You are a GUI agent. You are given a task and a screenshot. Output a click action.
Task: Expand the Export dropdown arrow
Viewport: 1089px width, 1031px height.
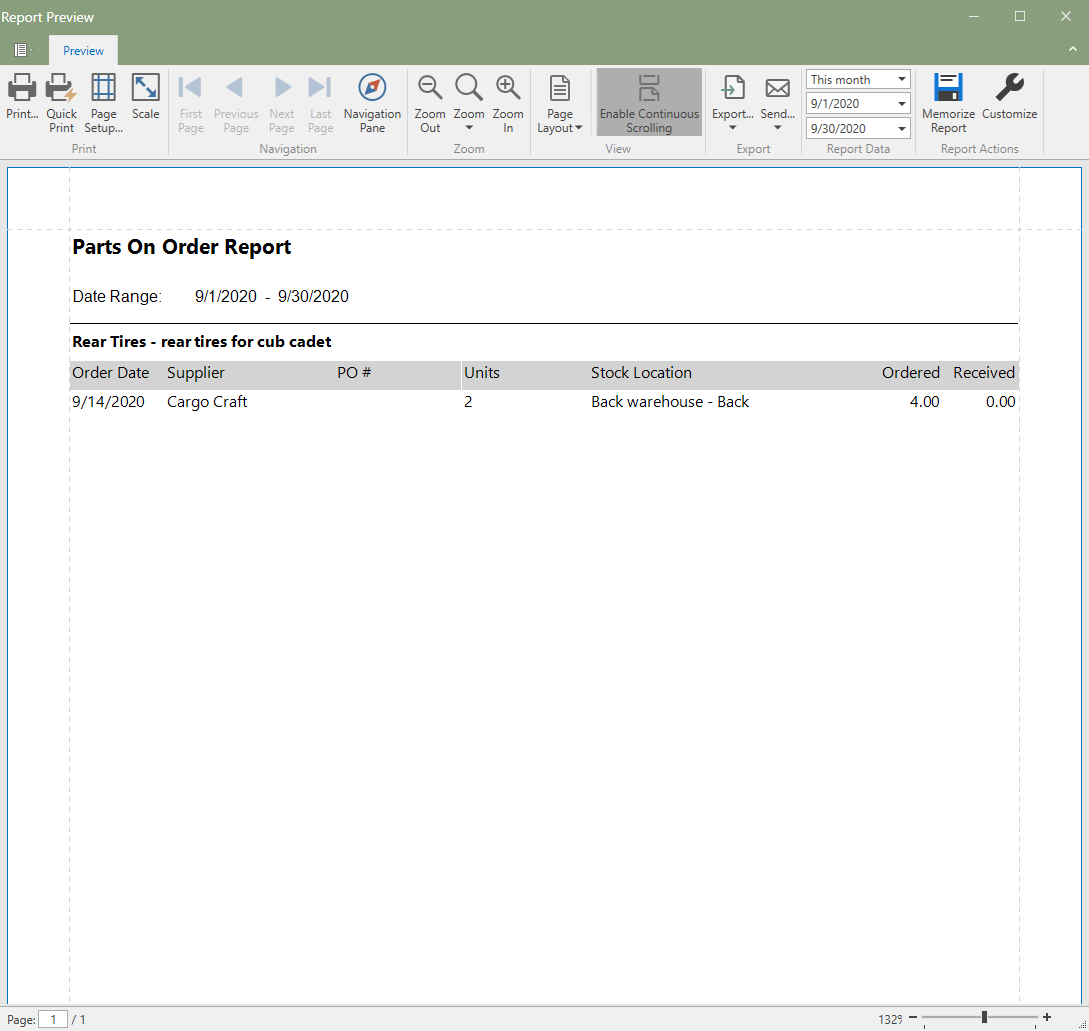[732, 128]
